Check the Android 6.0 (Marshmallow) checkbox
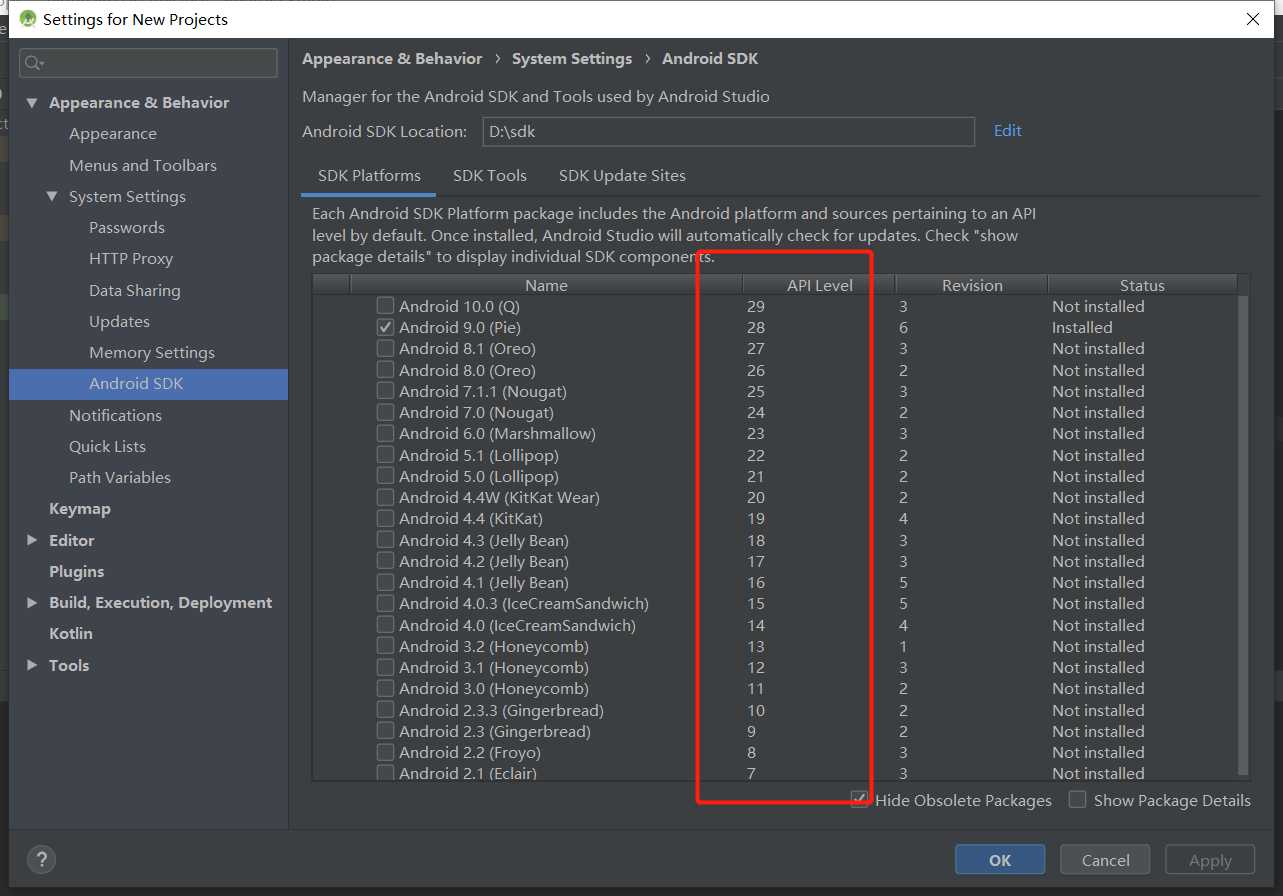 pyautogui.click(x=385, y=433)
